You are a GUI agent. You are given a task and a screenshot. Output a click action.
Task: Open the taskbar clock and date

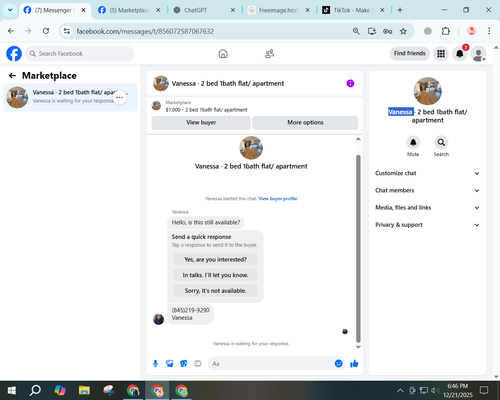(x=458, y=390)
